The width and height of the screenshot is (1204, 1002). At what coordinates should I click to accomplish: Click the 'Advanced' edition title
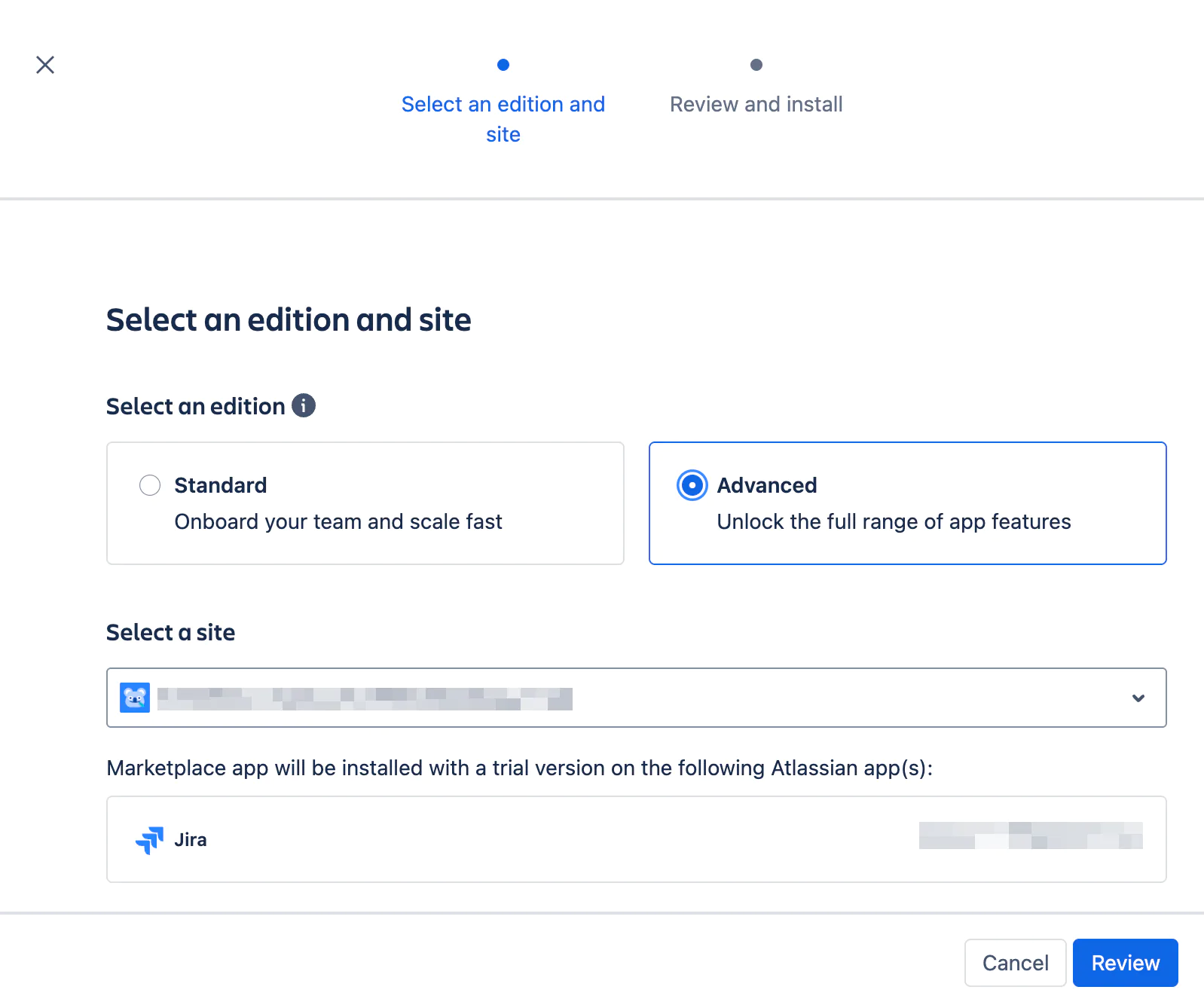pyautogui.click(x=767, y=485)
